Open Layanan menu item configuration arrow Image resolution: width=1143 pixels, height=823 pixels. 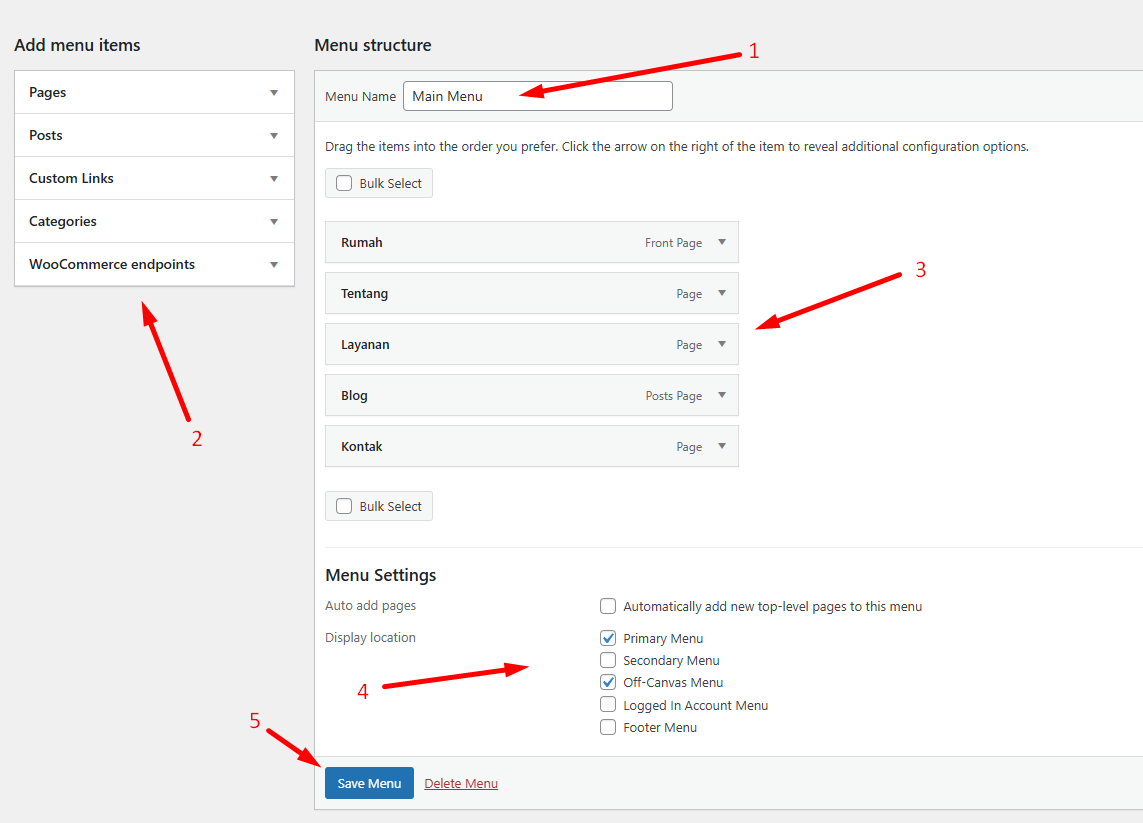click(x=722, y=345)
